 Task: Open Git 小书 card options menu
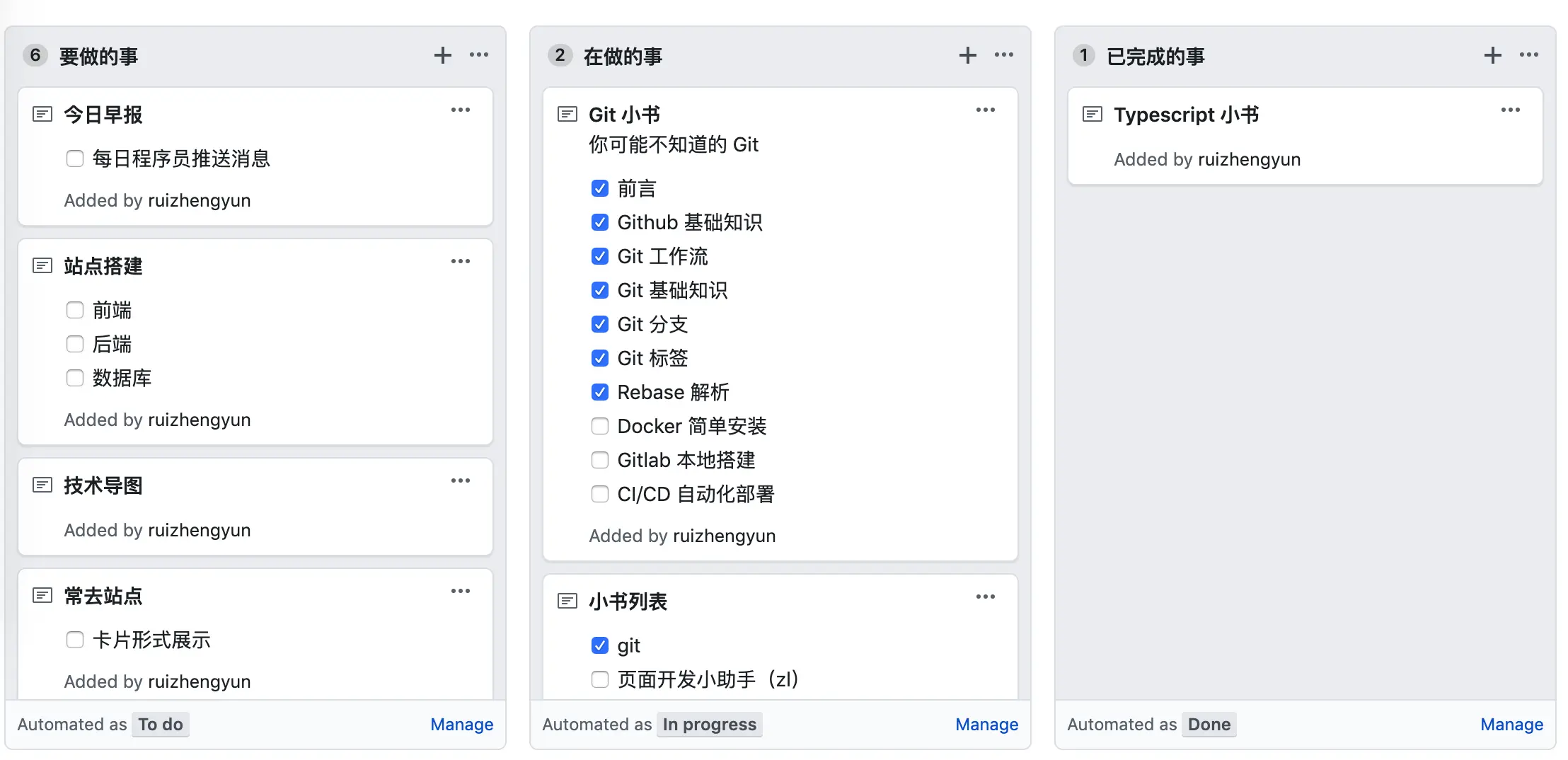tap(985, 110)
